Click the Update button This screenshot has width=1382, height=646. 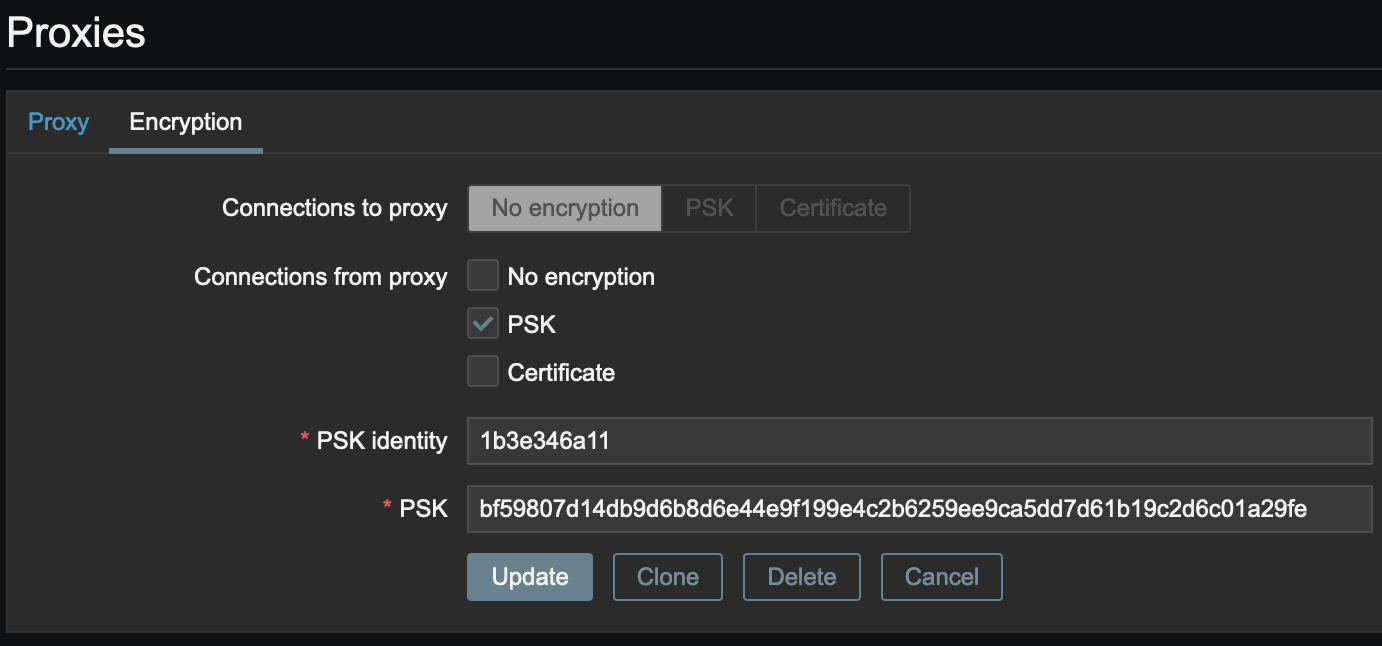tap(530, 577)
